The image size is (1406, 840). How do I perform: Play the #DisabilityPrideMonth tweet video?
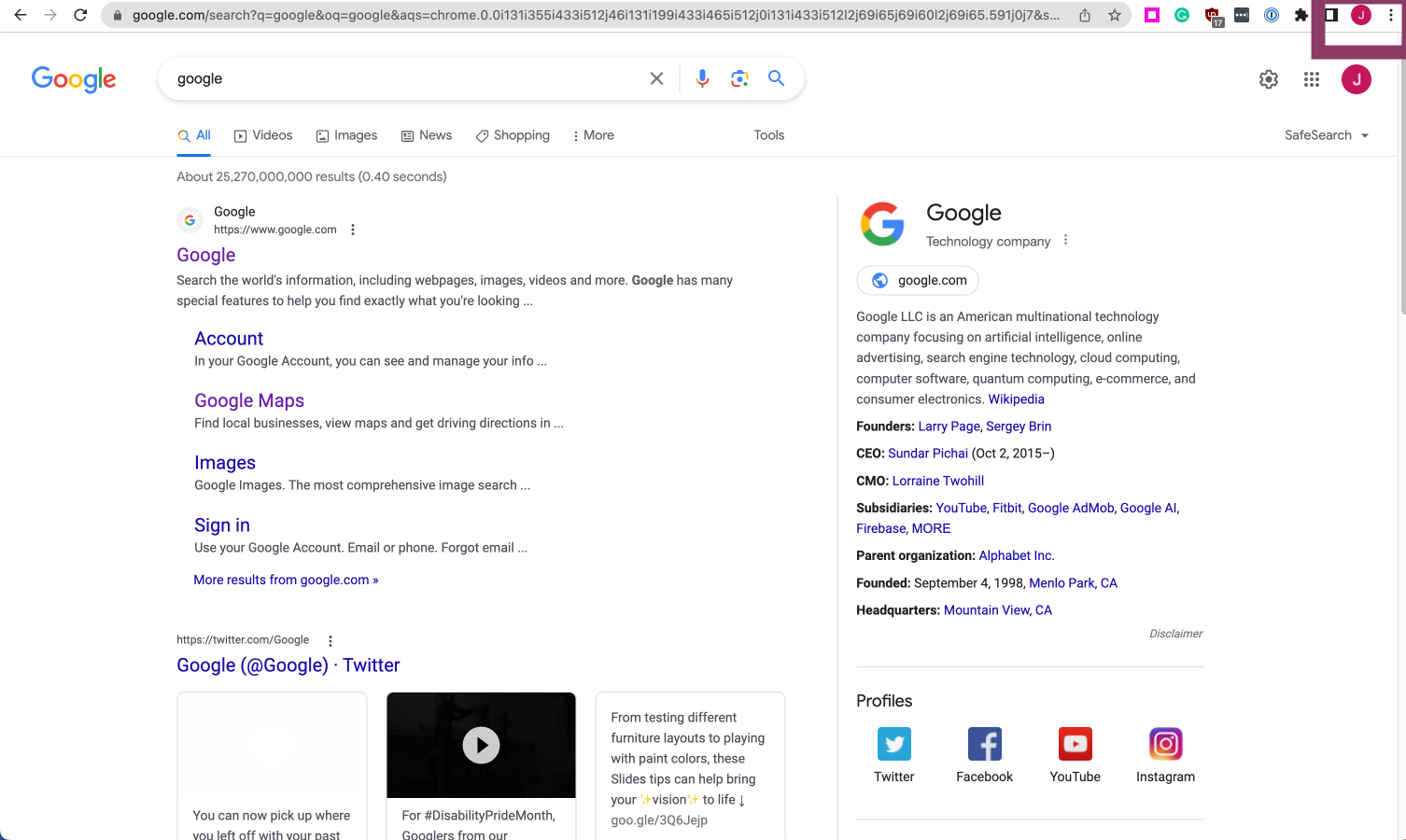click(481, 745)
